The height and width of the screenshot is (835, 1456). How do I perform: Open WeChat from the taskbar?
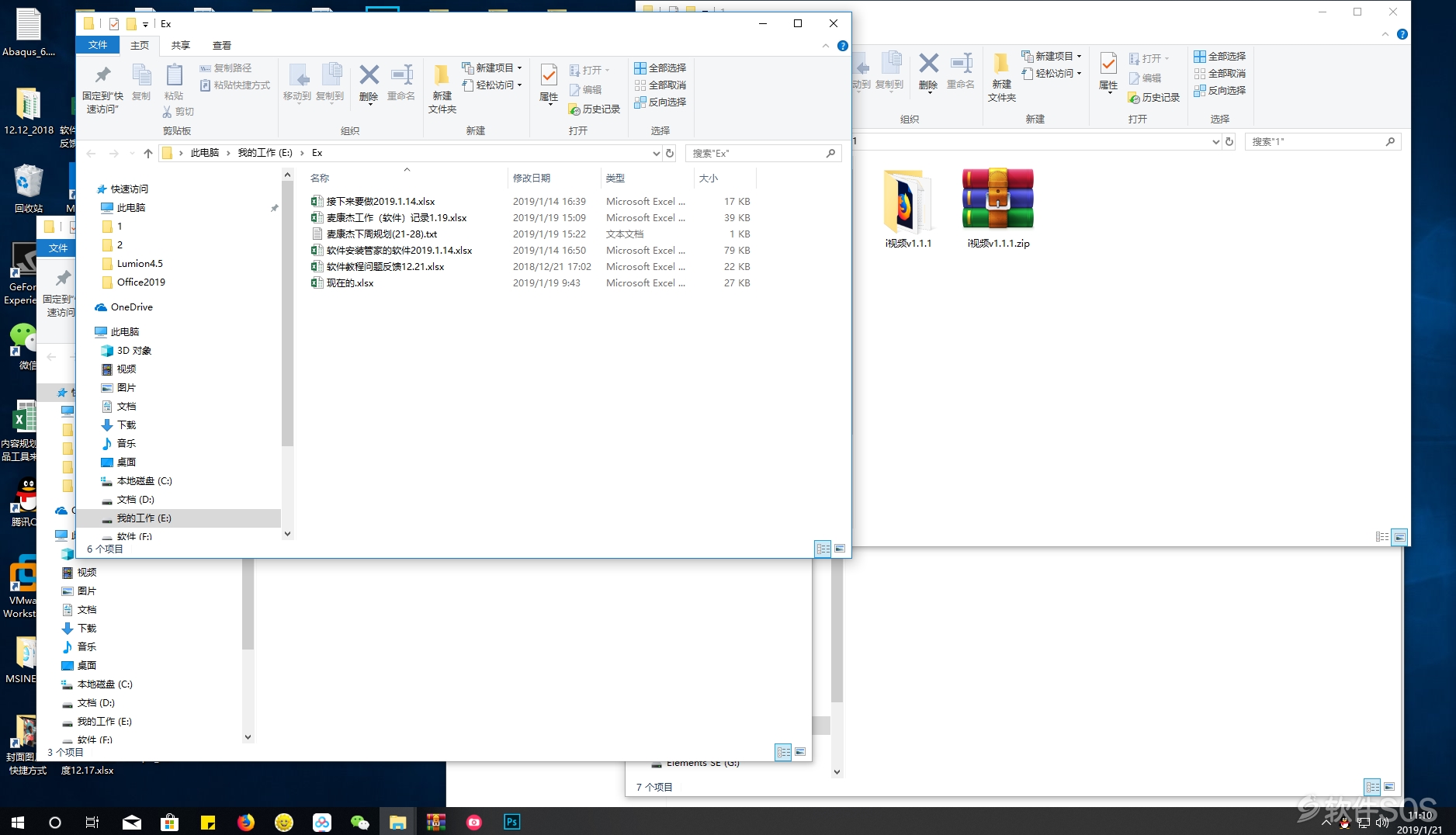pyautogui.click(x=360, y=822)
